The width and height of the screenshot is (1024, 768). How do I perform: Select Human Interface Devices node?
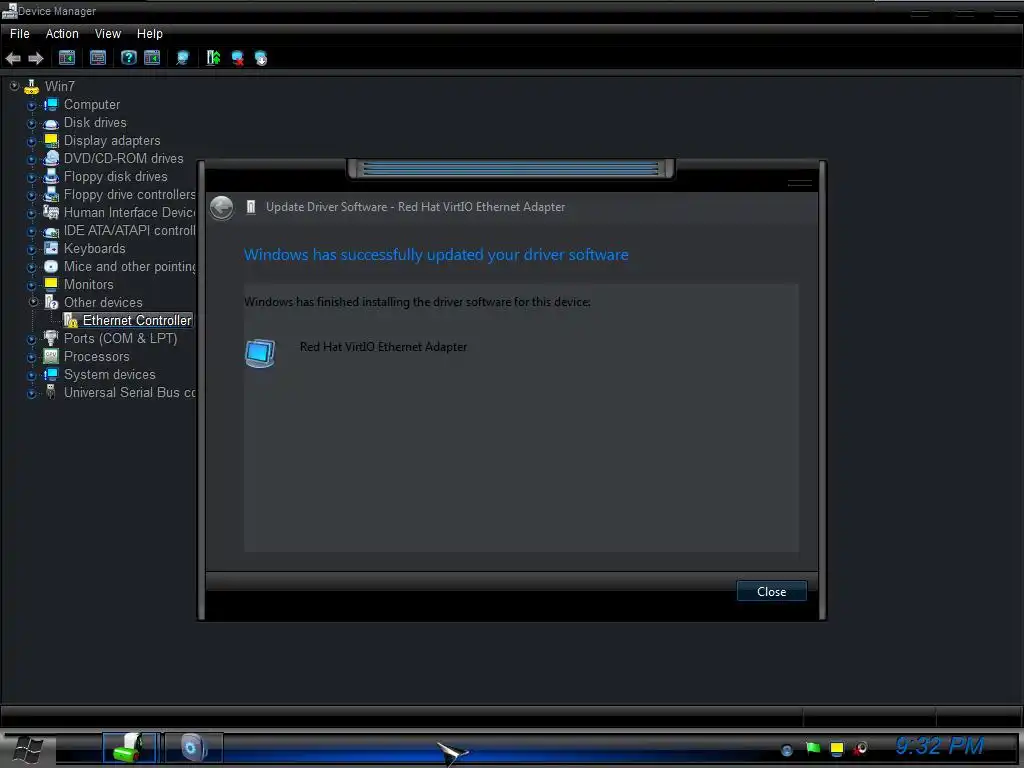(x=129, y=212)
